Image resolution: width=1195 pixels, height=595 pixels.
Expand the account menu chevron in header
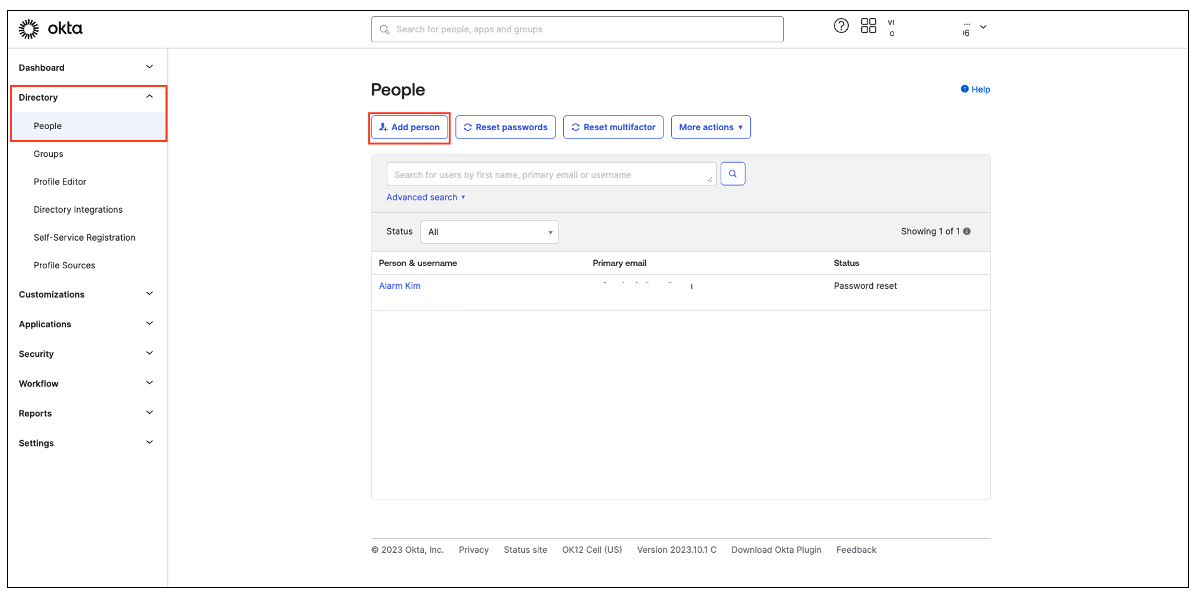point(983,27)
